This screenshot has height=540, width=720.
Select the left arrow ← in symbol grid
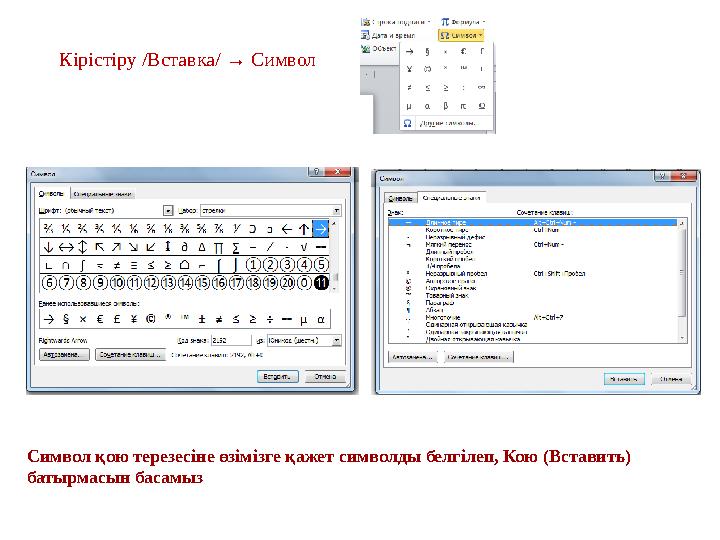pyautogui.click(x=287, y=229)
